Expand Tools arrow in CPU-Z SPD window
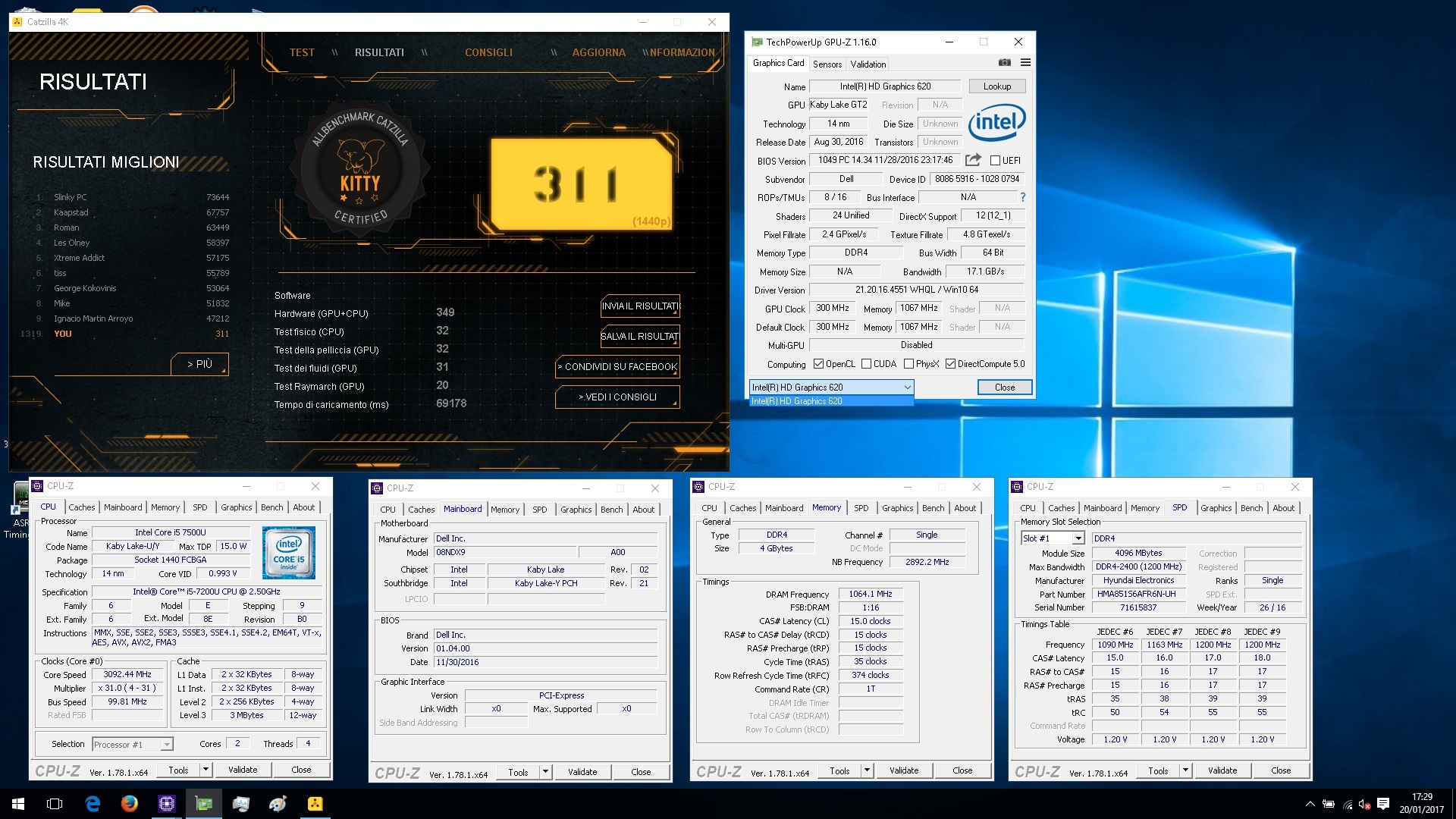Screen dimensions: 1456x819 1185,770
